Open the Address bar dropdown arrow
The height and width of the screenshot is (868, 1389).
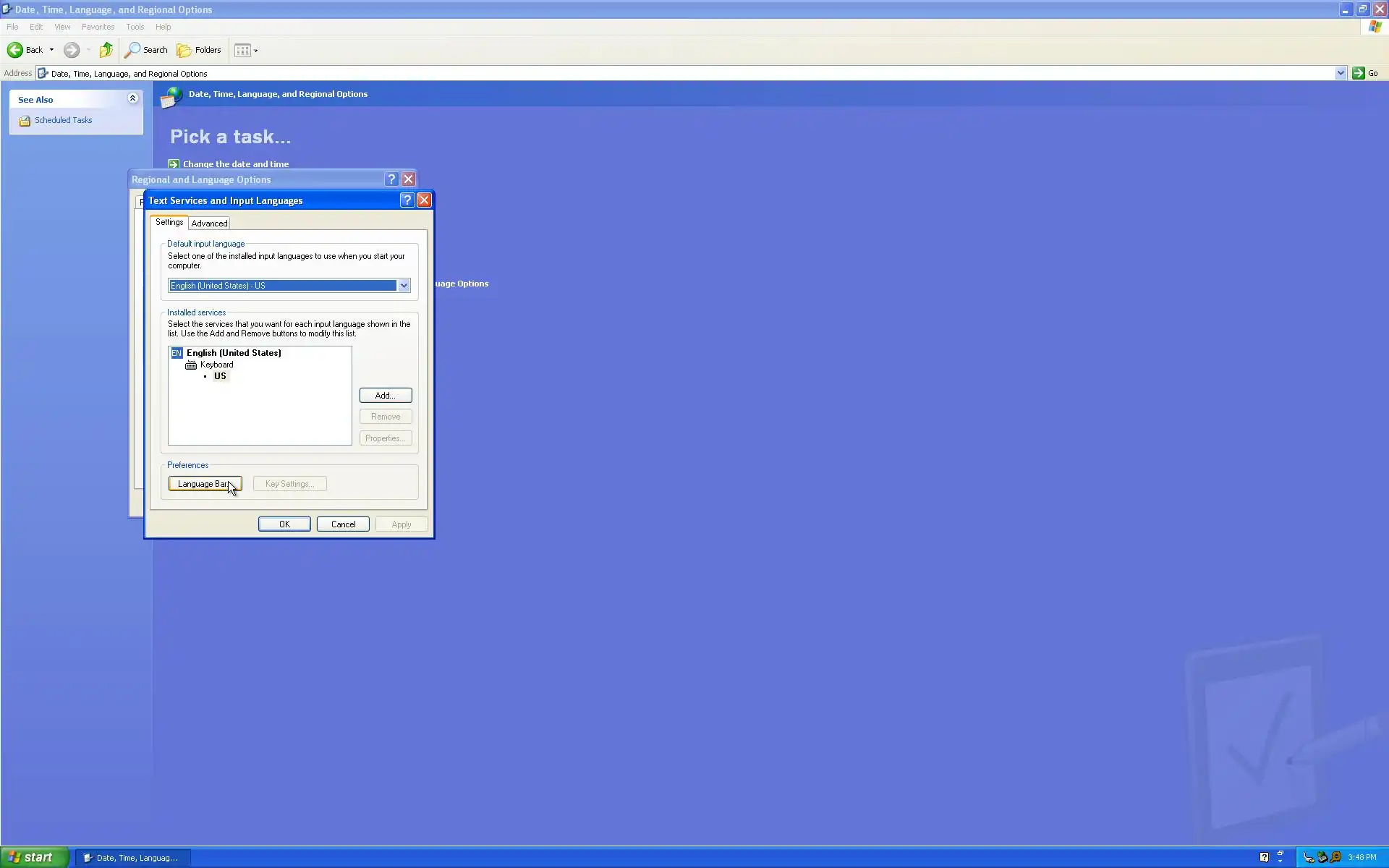[x=1340, y=73]
